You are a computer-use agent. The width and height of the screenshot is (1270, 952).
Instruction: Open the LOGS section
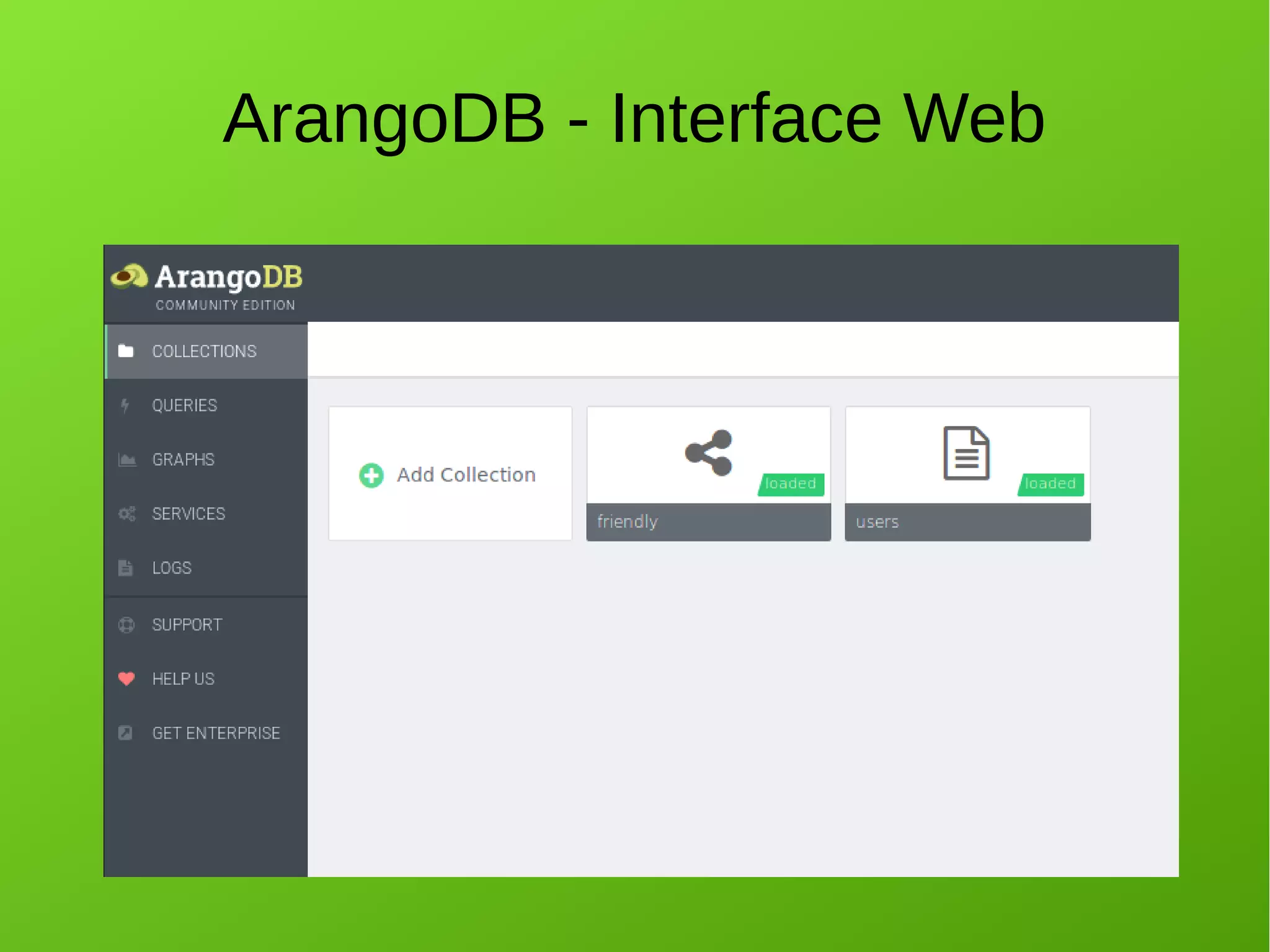206,567
